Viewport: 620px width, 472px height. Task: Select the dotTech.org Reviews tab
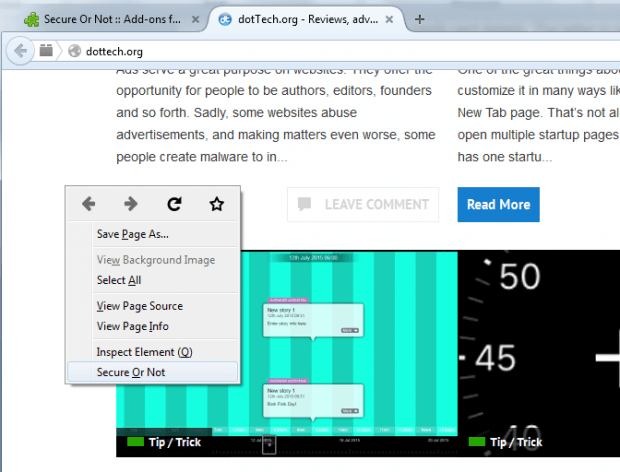click(x=308, y=19)
